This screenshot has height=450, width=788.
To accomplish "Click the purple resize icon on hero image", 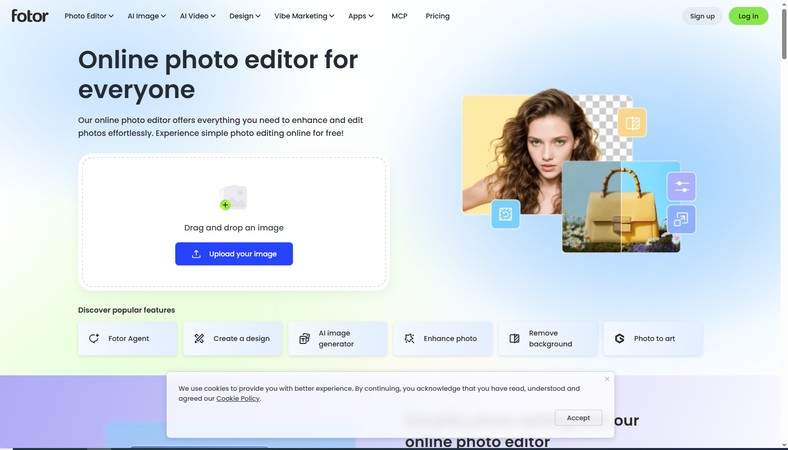I will pos(681,219).
